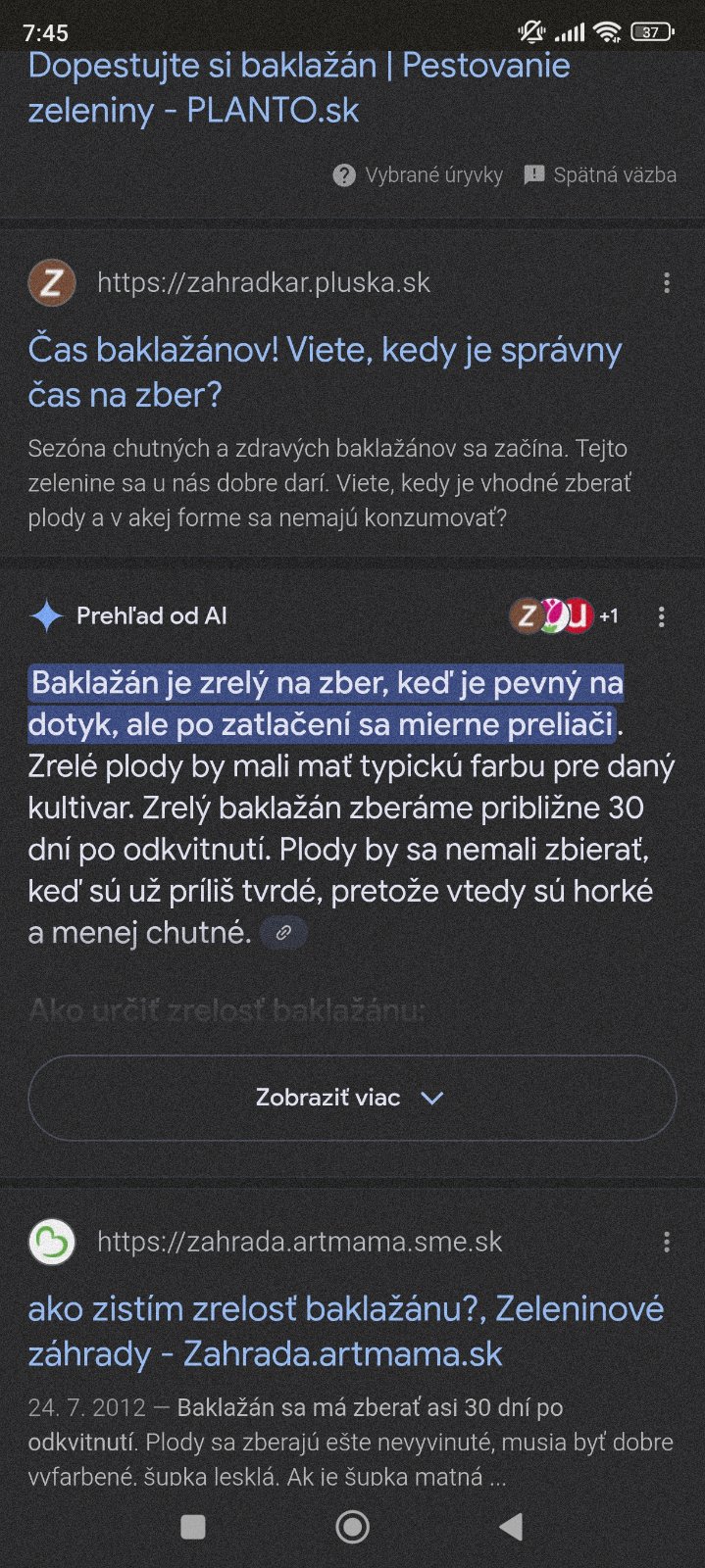Viewport: 705px width, 1568px height.
Task: Open three-dot menu for zahradkar.pluska.sk result
Action: 667,283
